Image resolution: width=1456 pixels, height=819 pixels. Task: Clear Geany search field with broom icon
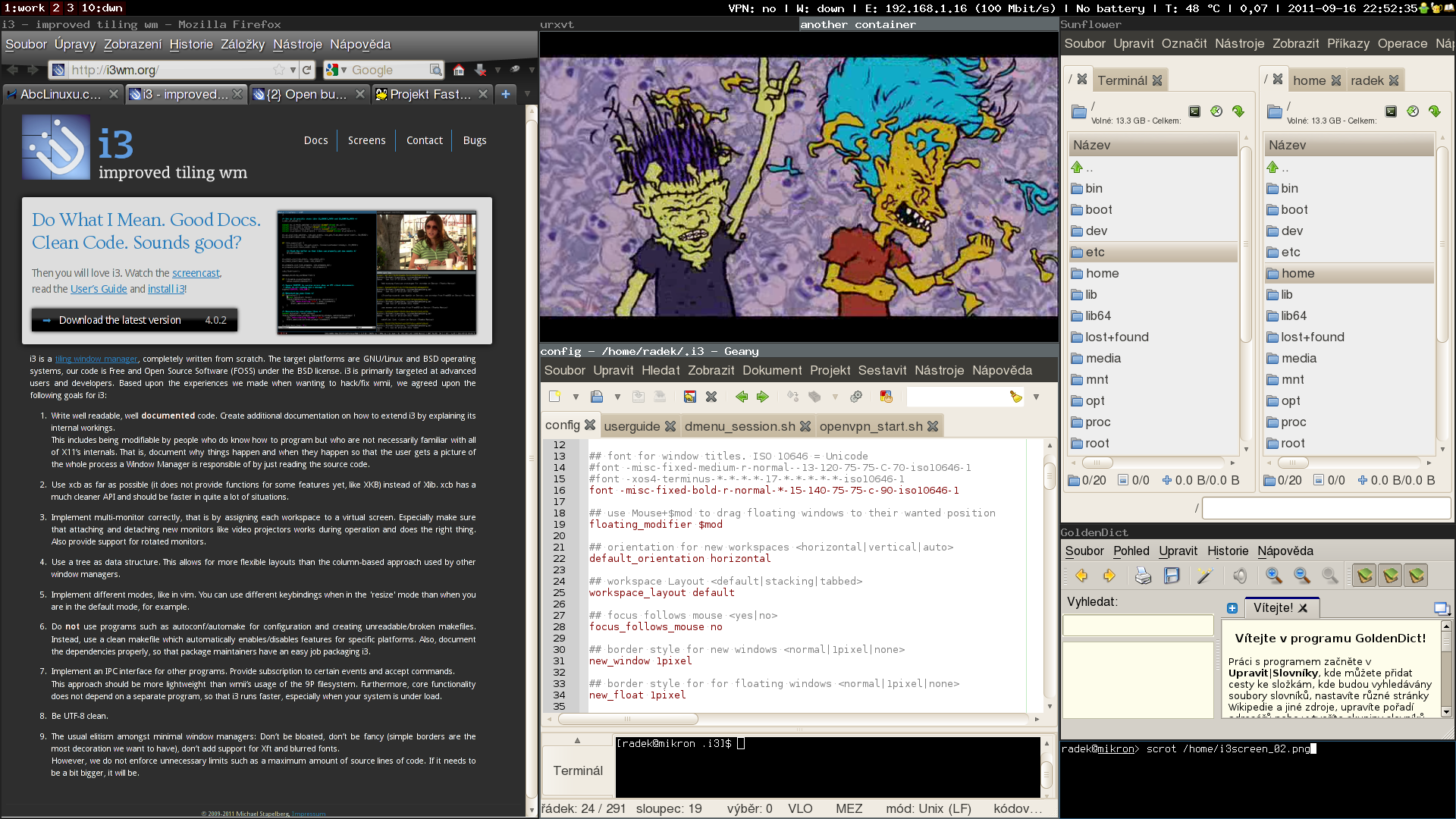pos(1016,397)
